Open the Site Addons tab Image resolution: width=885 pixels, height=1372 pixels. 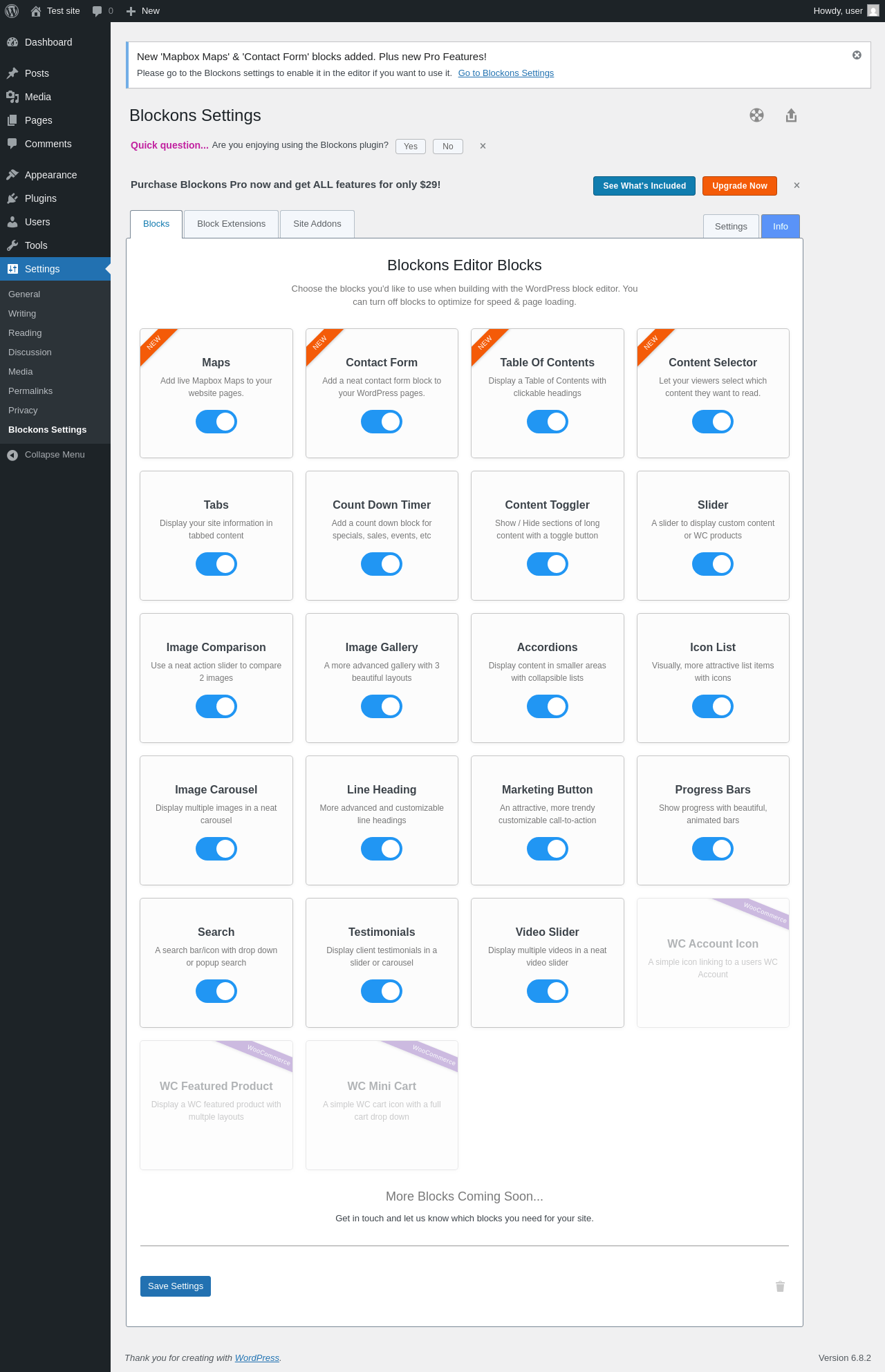coord(317,224)
